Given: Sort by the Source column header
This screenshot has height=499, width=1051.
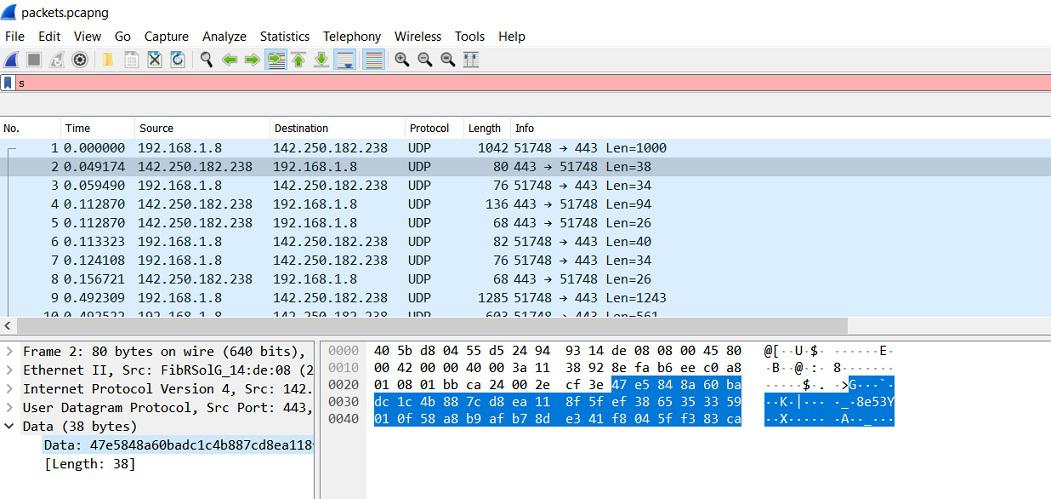Looking at the screenshot, I should 202,128.
